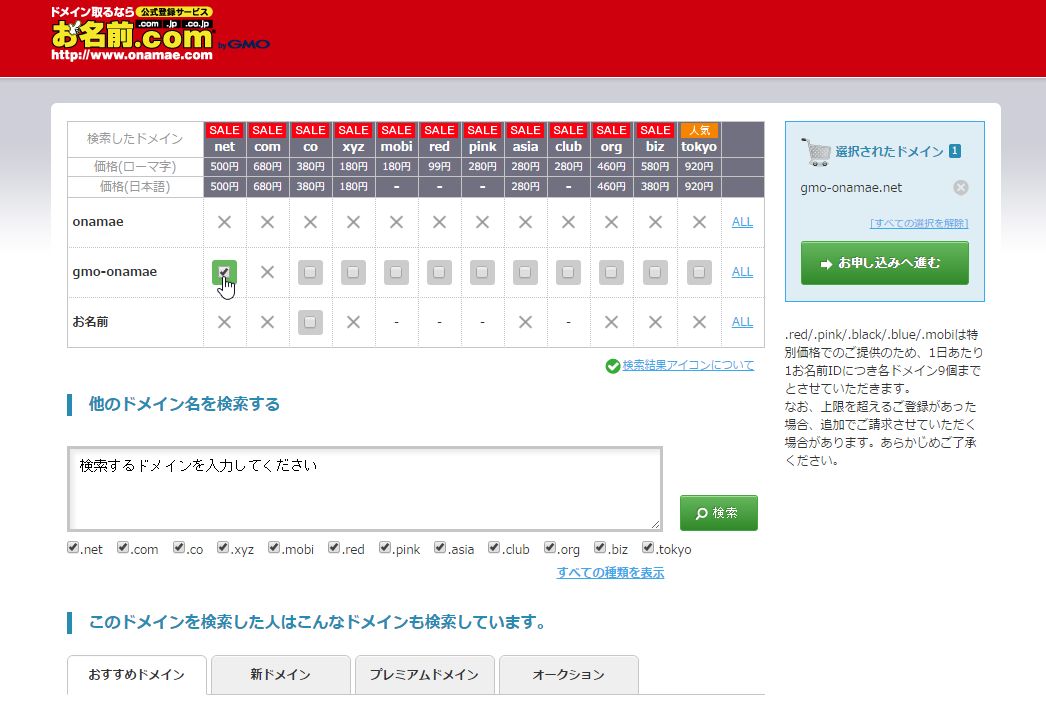The height and width of the screenshot is (703, 1046).
Task: Click the お名前.com logo
Action: [x=133, y=33]
